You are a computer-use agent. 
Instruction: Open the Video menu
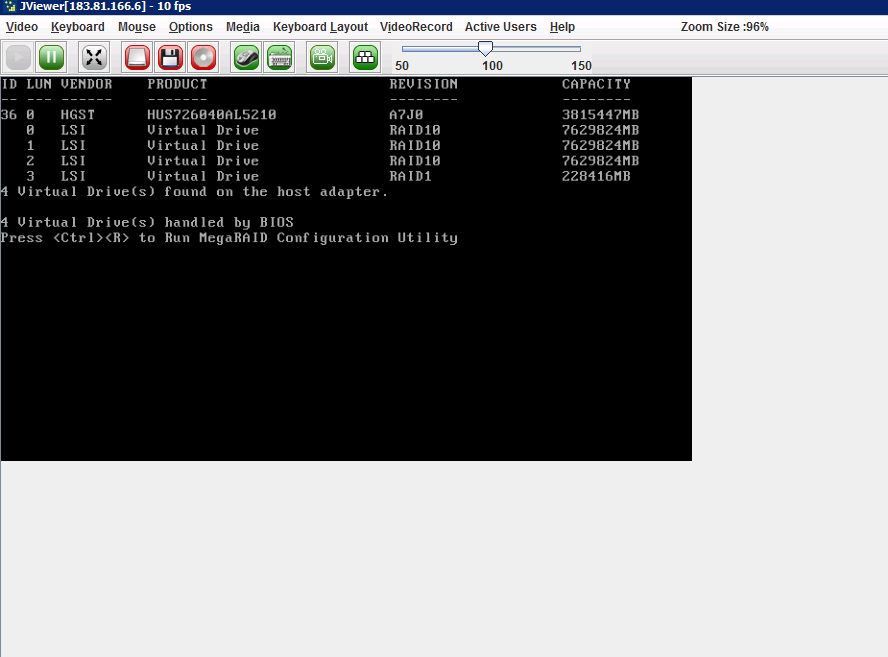coord(22,27)
